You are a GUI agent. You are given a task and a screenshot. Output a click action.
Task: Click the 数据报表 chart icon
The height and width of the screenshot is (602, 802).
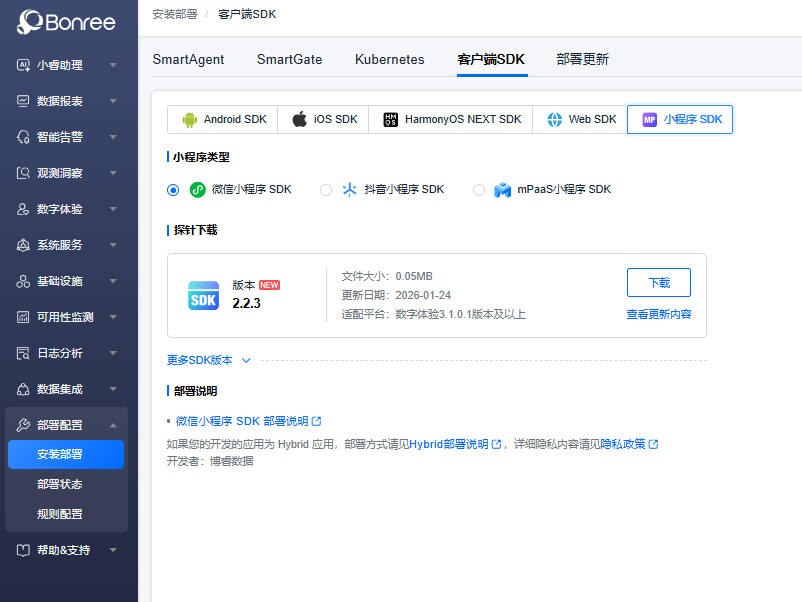tap(23, 101)
